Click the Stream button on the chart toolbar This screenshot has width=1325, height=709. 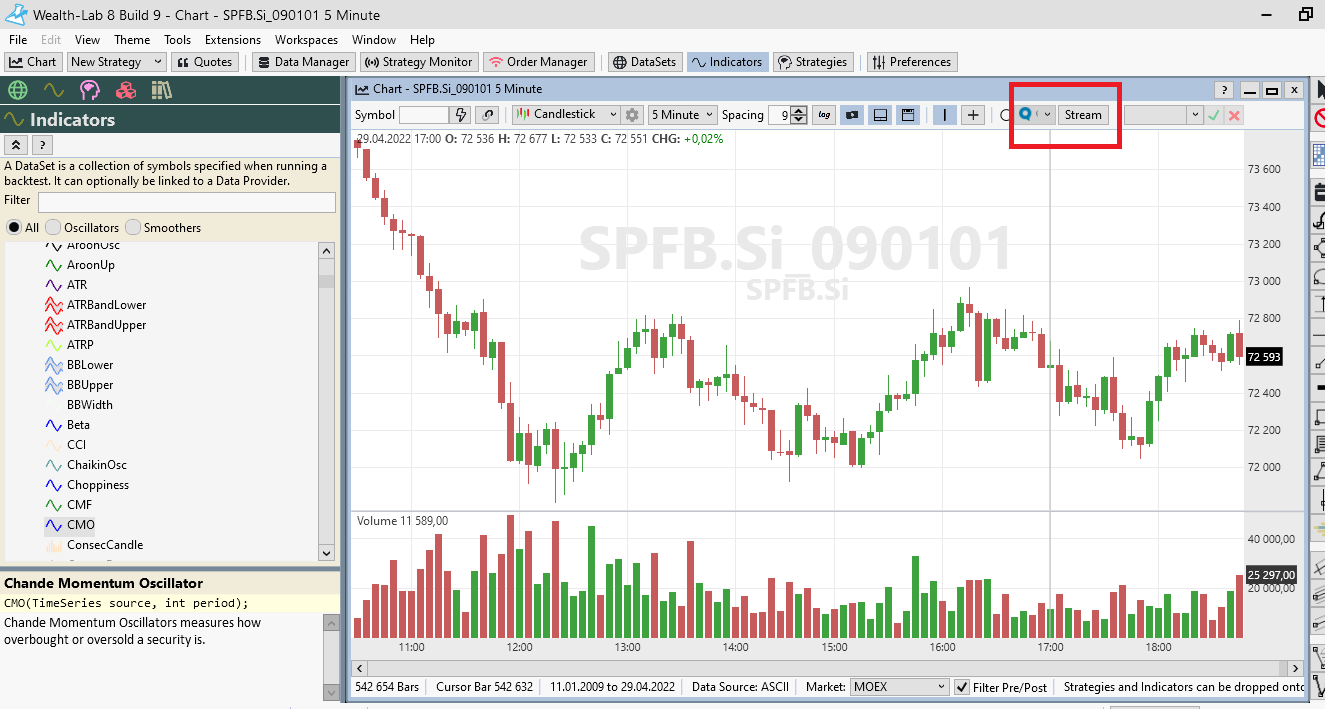(x=1083, y=114)
